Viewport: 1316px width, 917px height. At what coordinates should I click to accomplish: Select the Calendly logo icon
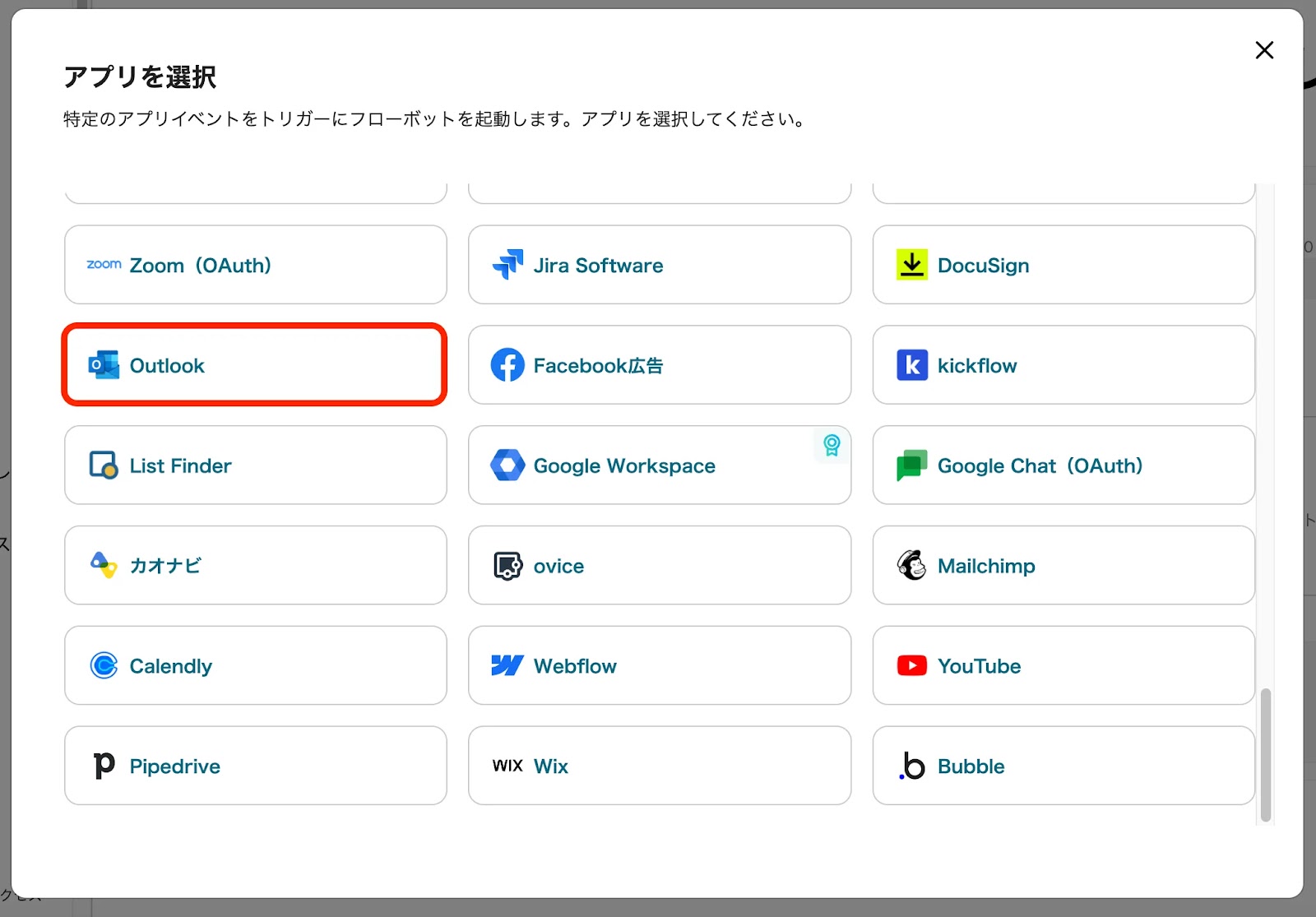(x=104, y=666)
